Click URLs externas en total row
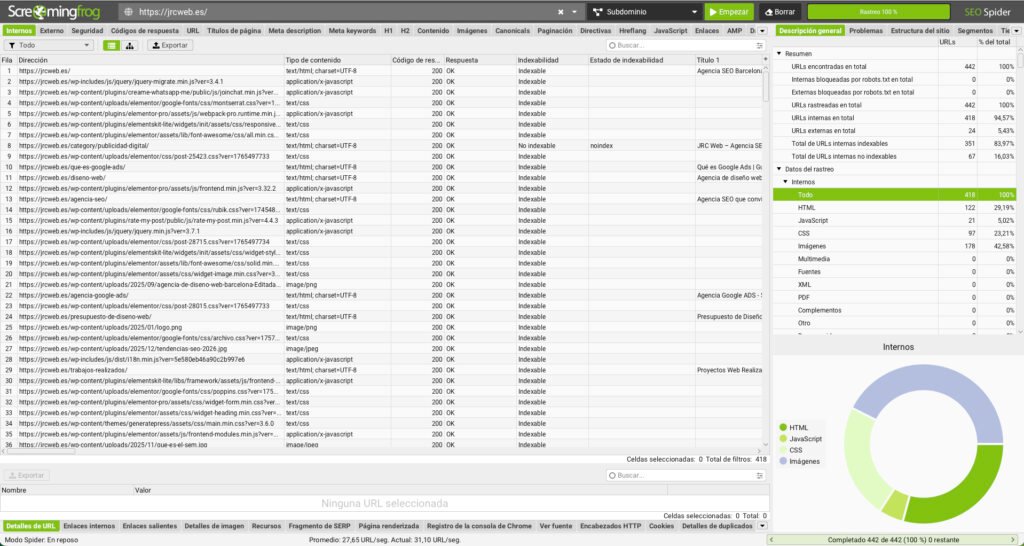 894,131
